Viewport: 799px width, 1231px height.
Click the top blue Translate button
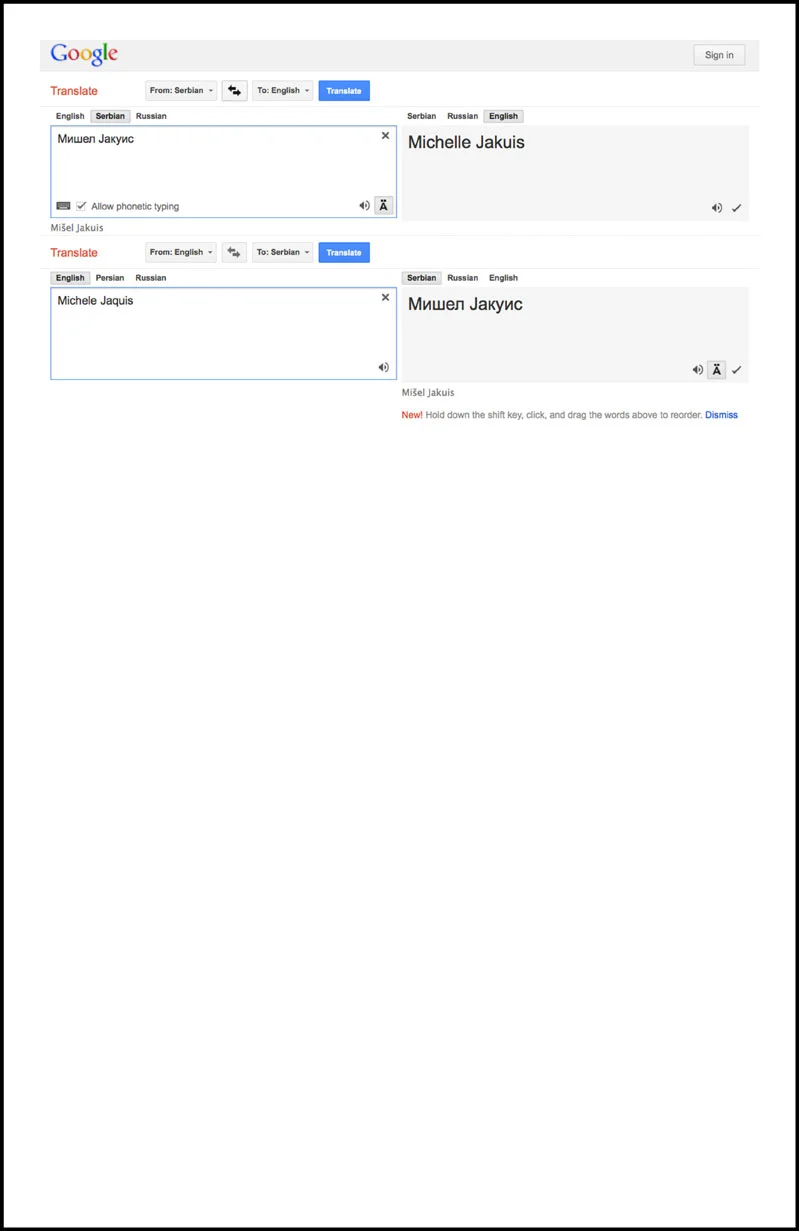[x=344, y=91]
